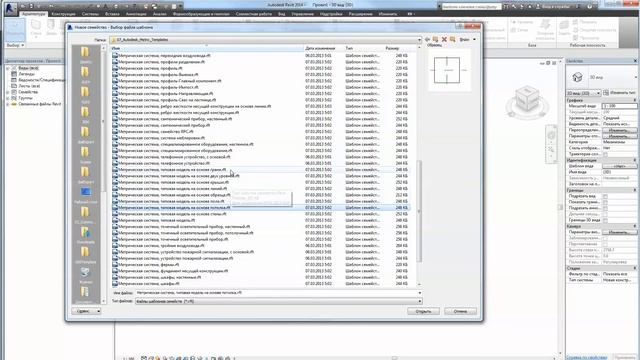640x360 pixels.
Task: Select the computer place in dialog sidebar
Action: (x=85, y=274)
